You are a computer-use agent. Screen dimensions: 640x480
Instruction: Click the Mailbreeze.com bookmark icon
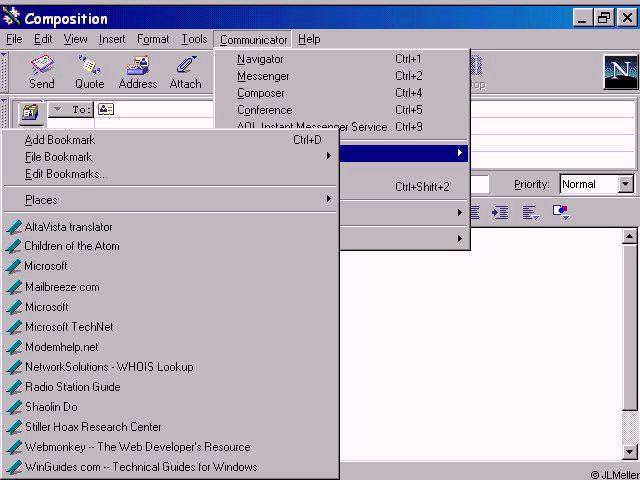coord(14,287)
